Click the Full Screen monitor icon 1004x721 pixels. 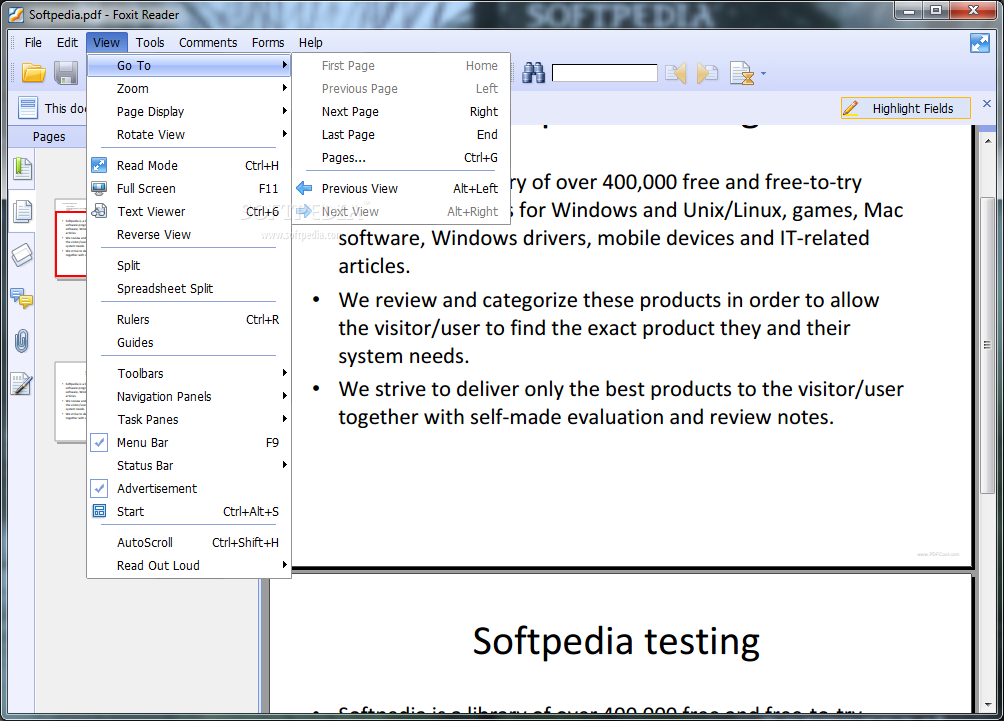click(x=99, y=188)
